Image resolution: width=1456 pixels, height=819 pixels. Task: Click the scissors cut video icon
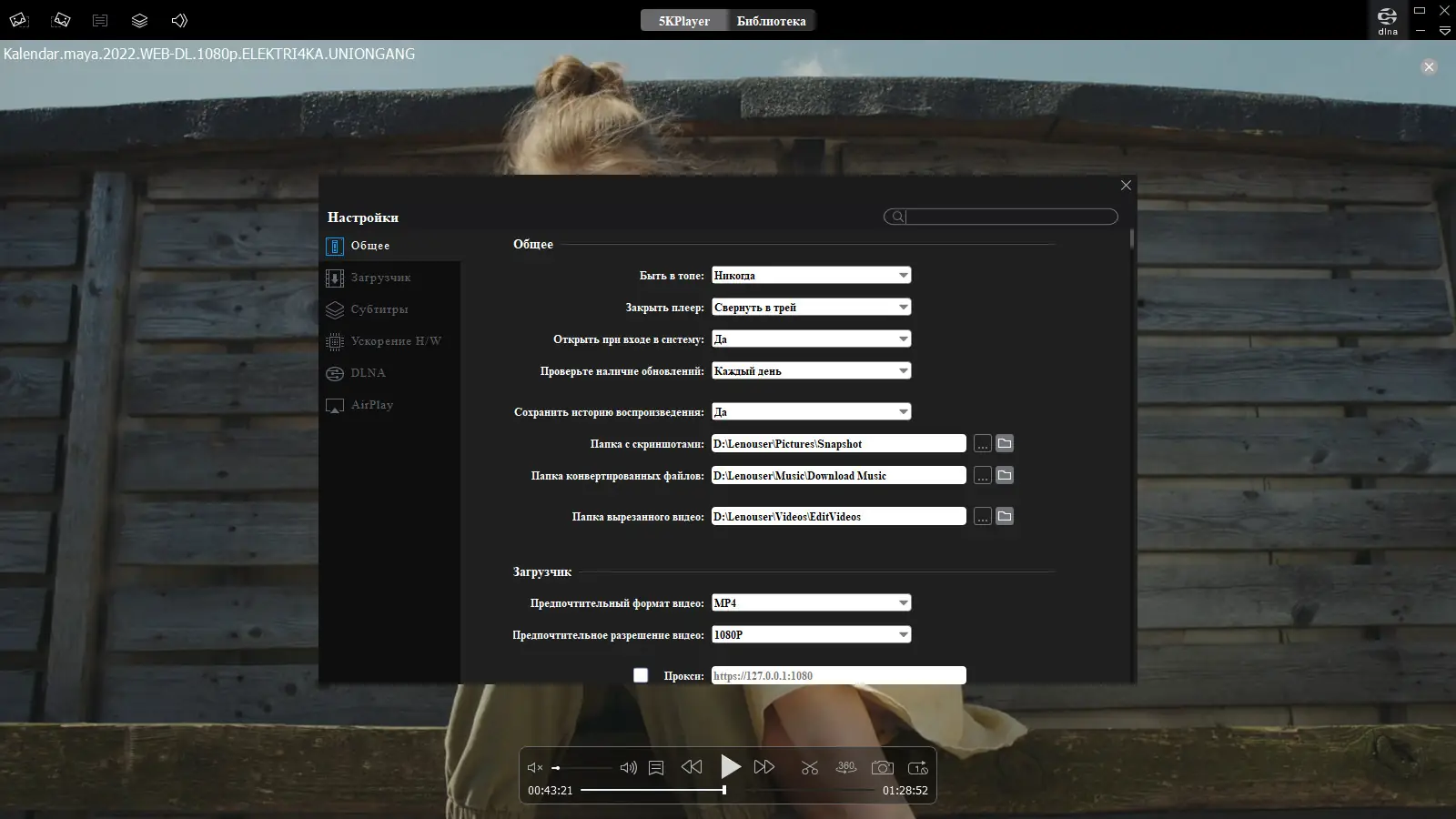(x=810, y=767)
